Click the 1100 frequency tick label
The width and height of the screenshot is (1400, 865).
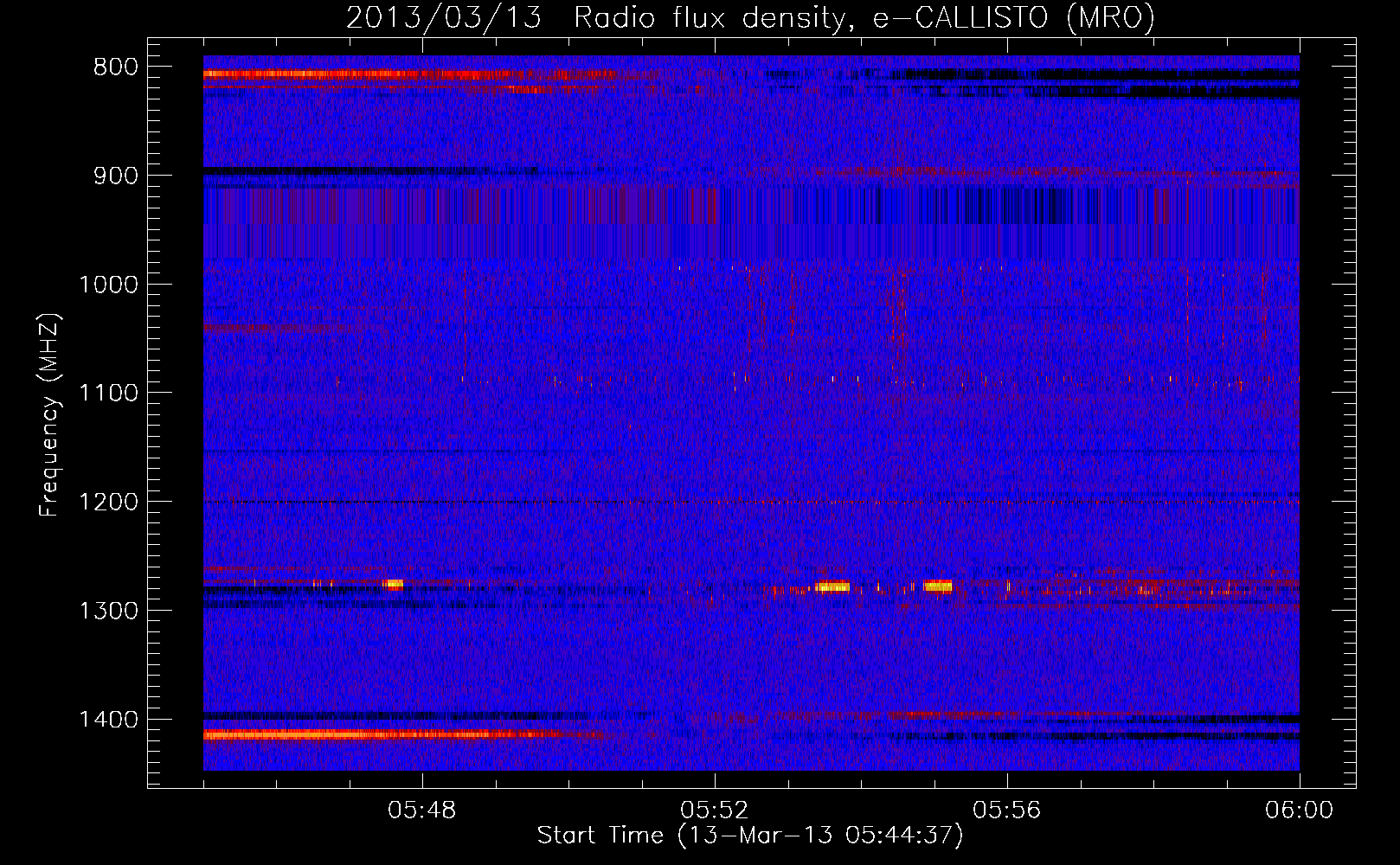pyautogui.click(x=108, y=394)
